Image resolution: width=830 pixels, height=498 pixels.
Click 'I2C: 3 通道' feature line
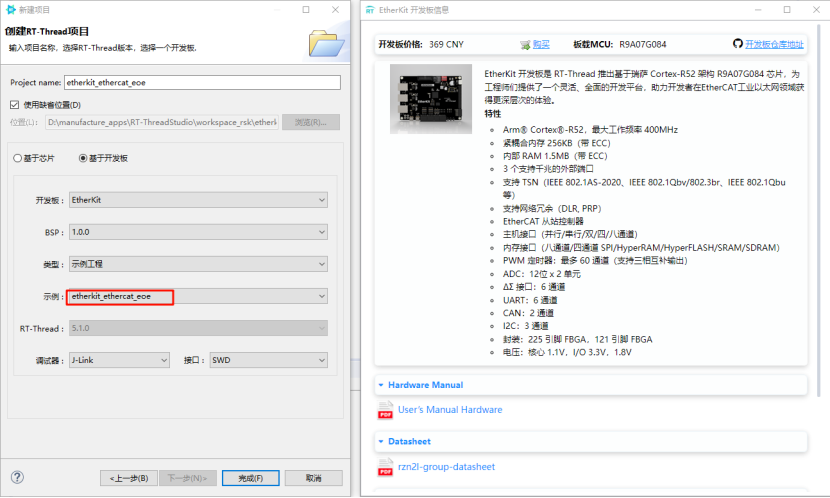[526, 326]
